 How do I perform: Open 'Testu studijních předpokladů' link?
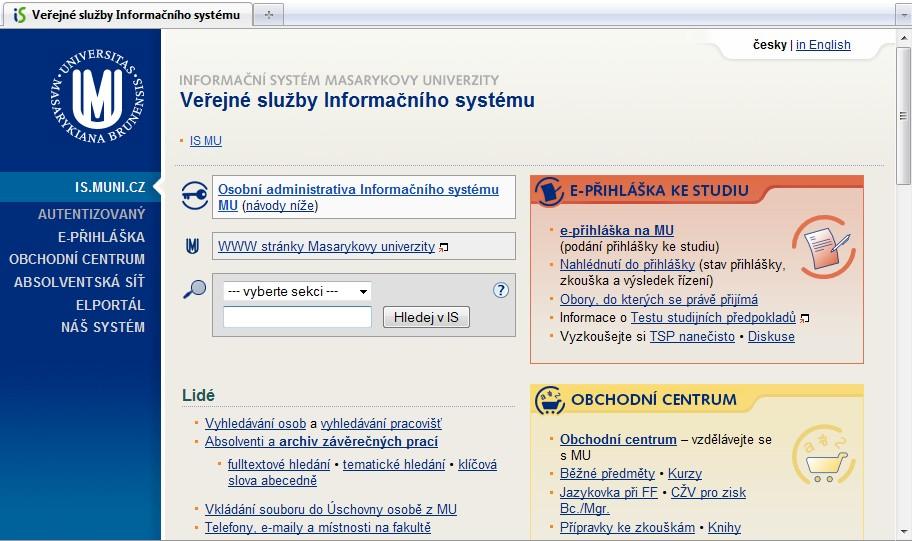(713, 318)
